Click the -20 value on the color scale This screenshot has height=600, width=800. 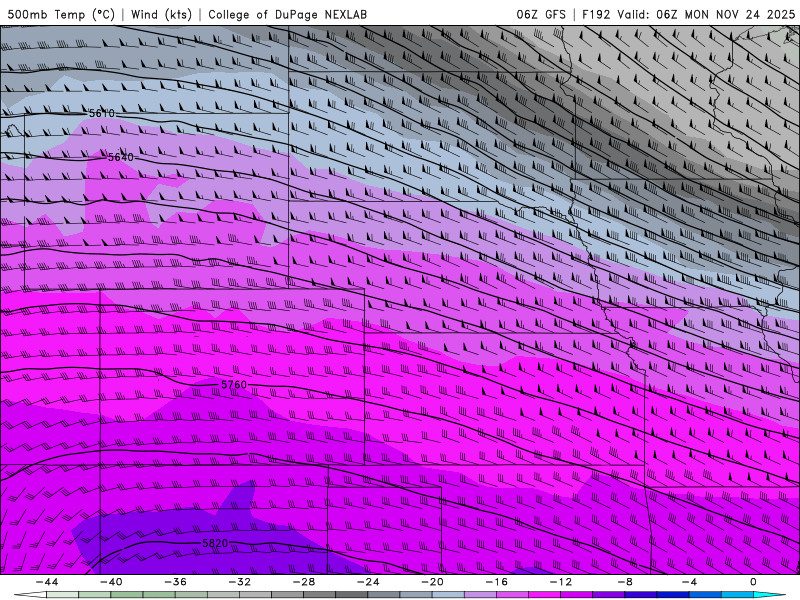pyautogui.click(x=432, y=582)
